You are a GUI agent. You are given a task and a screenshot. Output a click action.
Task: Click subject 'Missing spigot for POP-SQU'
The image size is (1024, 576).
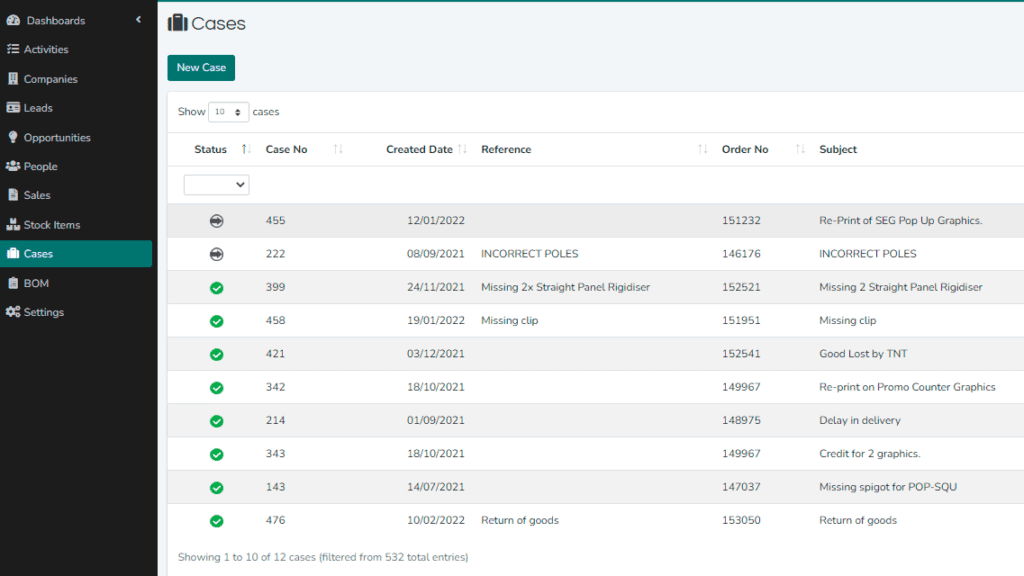click(888, 487)
